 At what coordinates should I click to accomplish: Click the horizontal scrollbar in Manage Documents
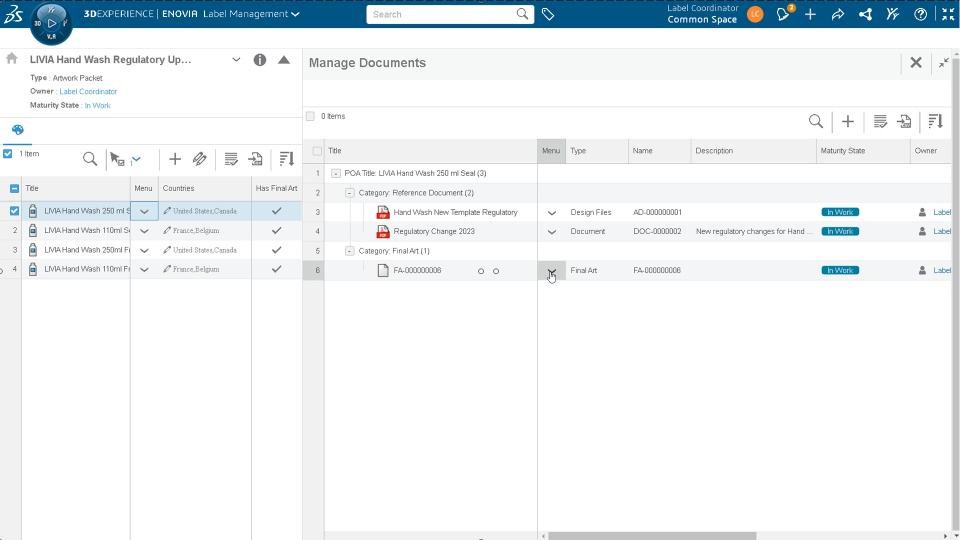(652, 536)
